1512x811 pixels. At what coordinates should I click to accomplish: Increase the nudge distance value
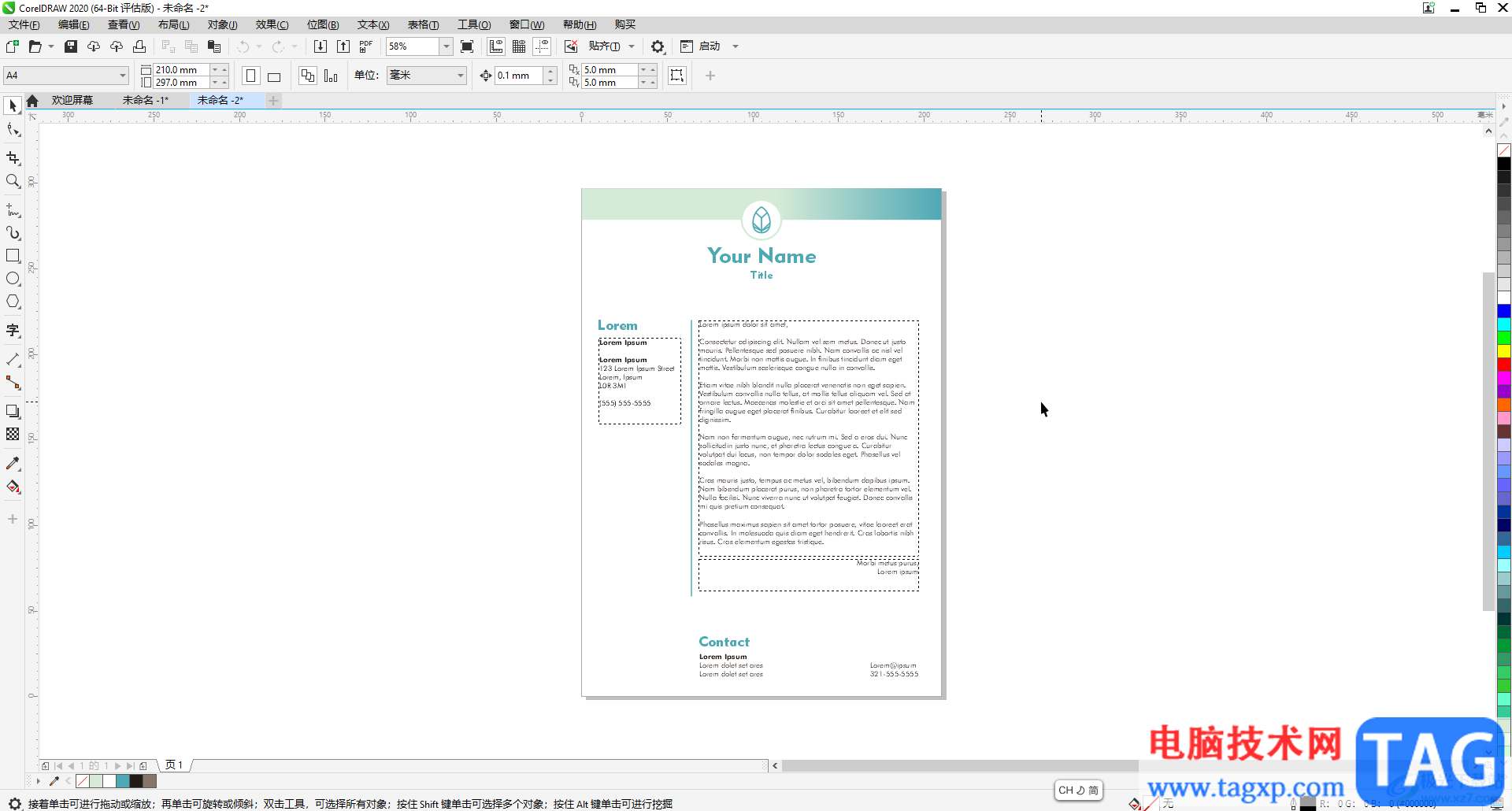[x=550, y=72]
